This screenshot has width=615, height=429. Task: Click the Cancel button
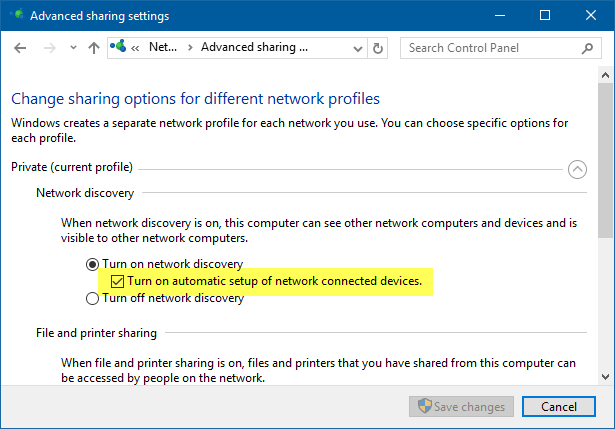pos(559,407)
